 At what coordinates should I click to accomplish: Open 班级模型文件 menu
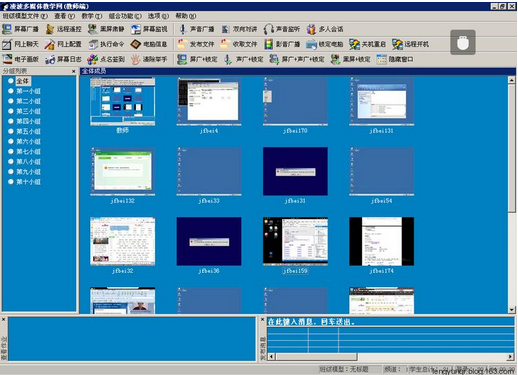coord(25,16)
